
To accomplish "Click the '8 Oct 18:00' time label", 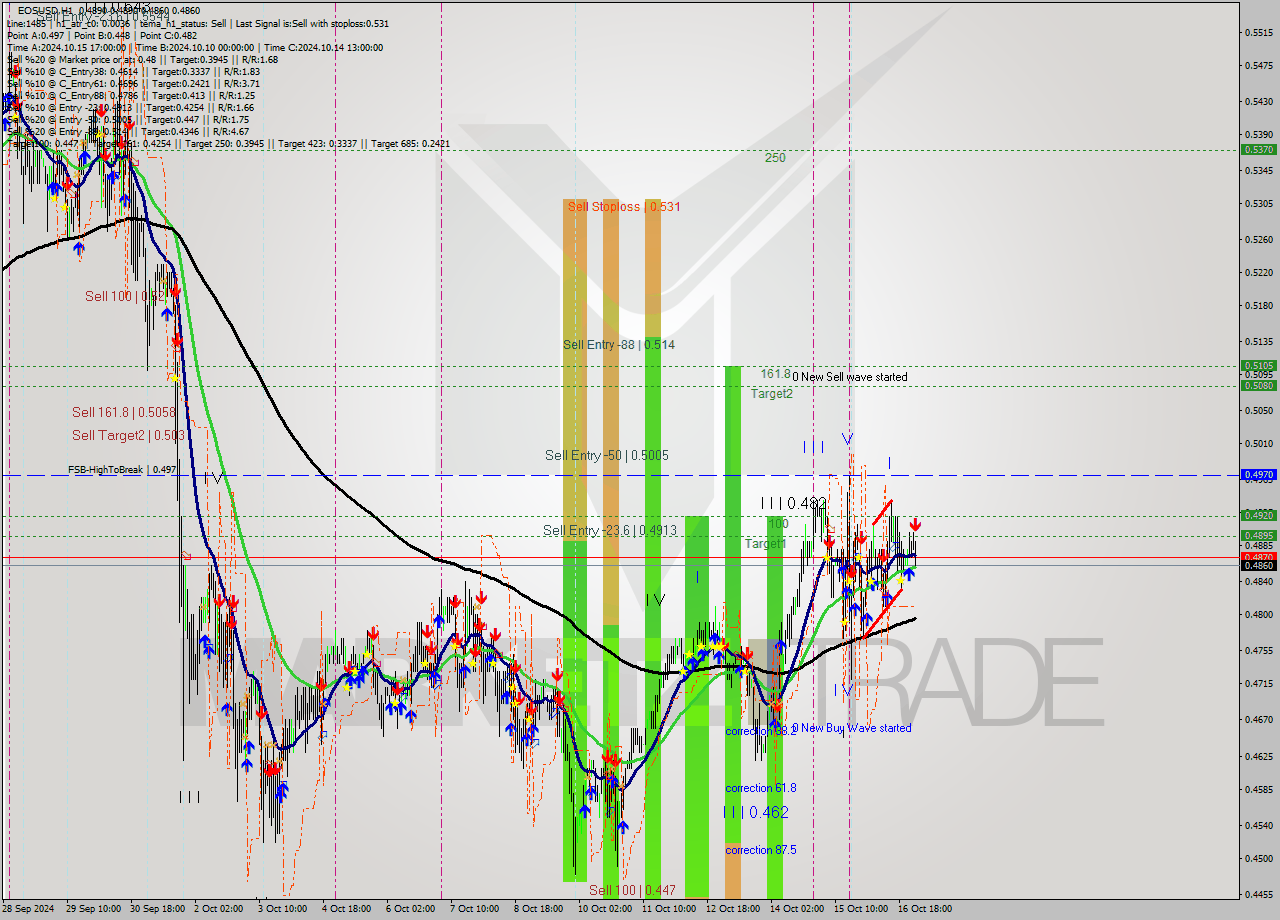I will pyautogui.click(x=538, y=909).
